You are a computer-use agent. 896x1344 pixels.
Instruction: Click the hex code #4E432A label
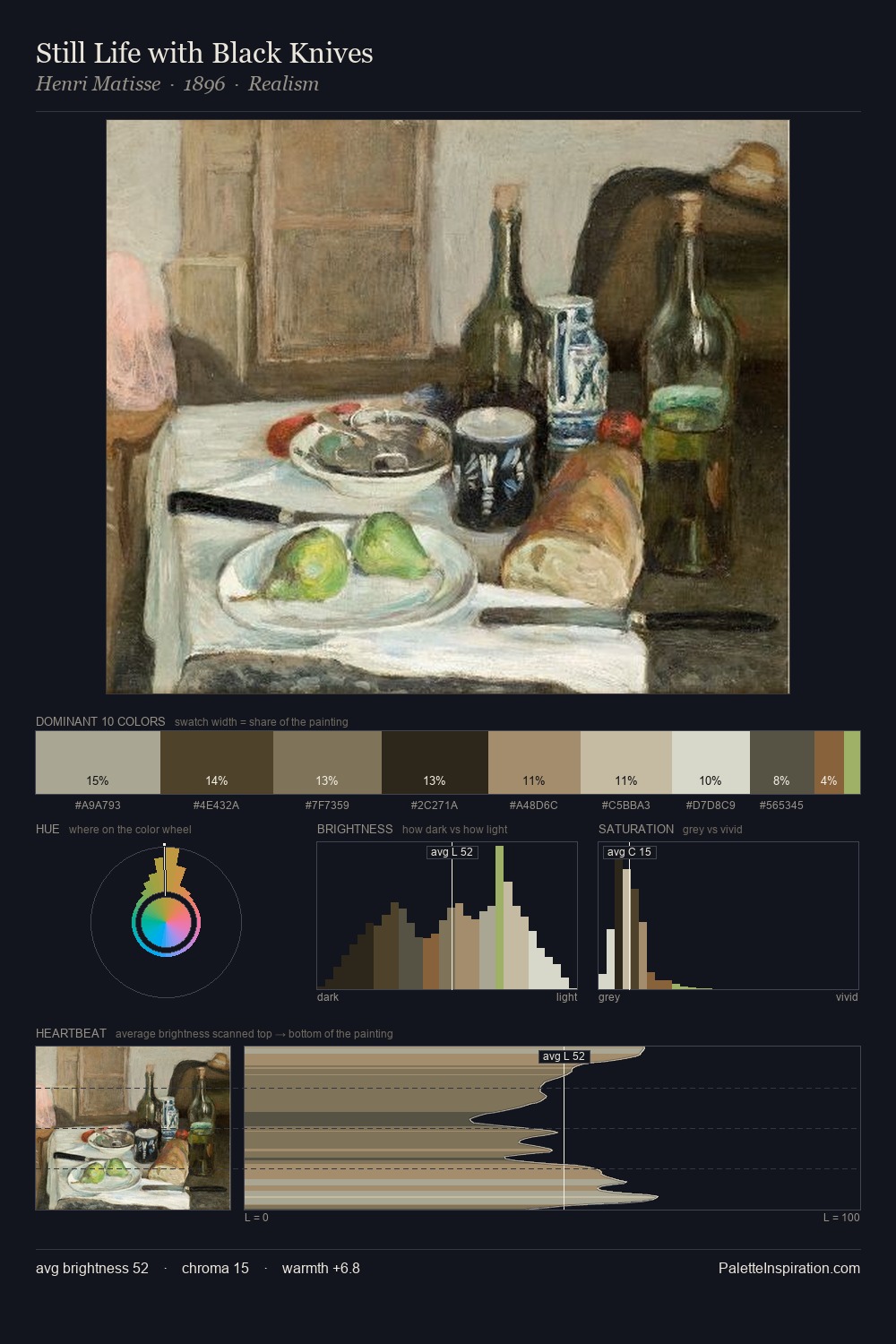pyautogui.click(x=217, y=805)
